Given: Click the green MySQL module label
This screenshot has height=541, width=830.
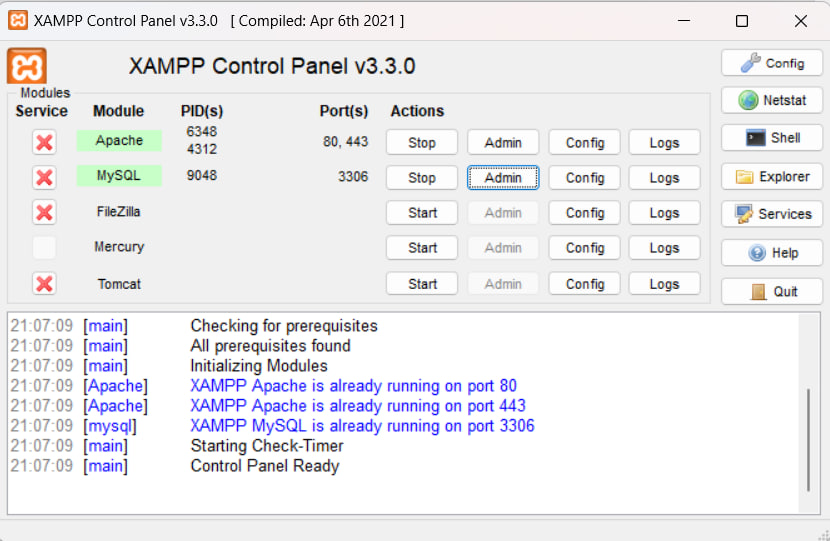Looking at the screenshot, I should (x=119, y=175).
